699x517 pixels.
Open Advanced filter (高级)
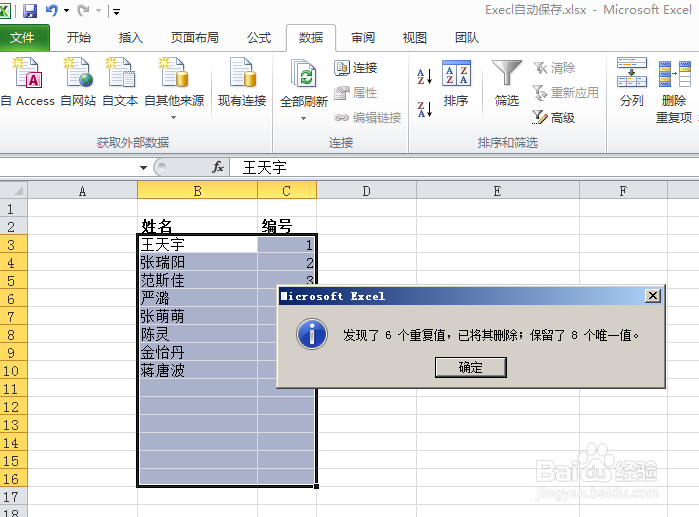coord(553,118)
